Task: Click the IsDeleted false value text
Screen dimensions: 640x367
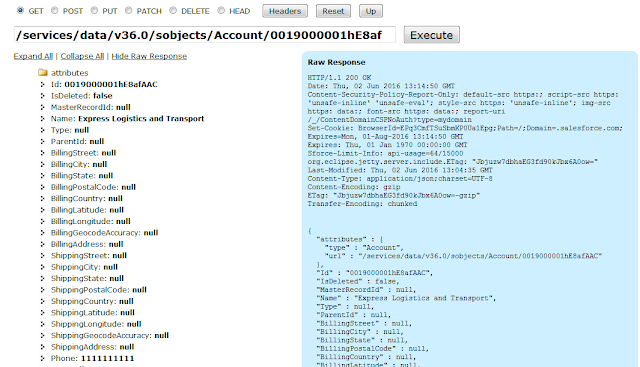Action: 102,96
